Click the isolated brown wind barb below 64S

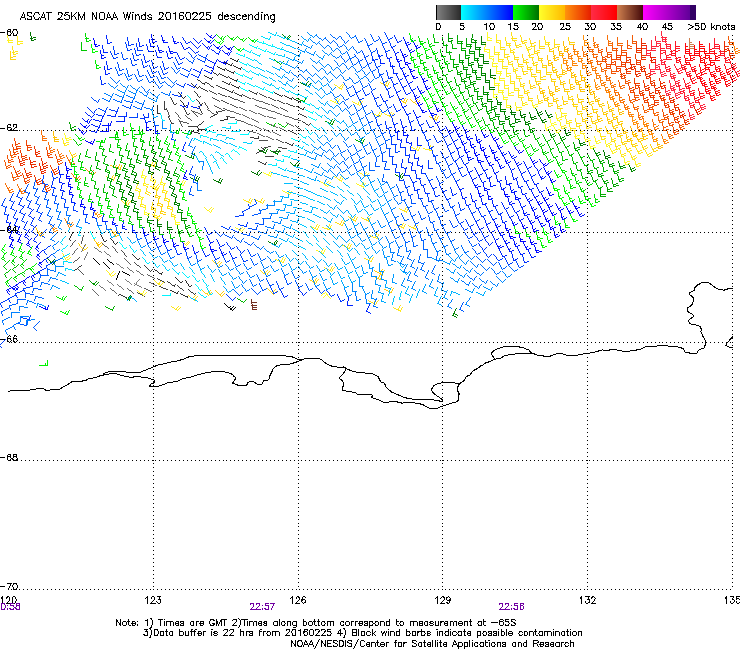pyautogui.click(x=254, y=304)
